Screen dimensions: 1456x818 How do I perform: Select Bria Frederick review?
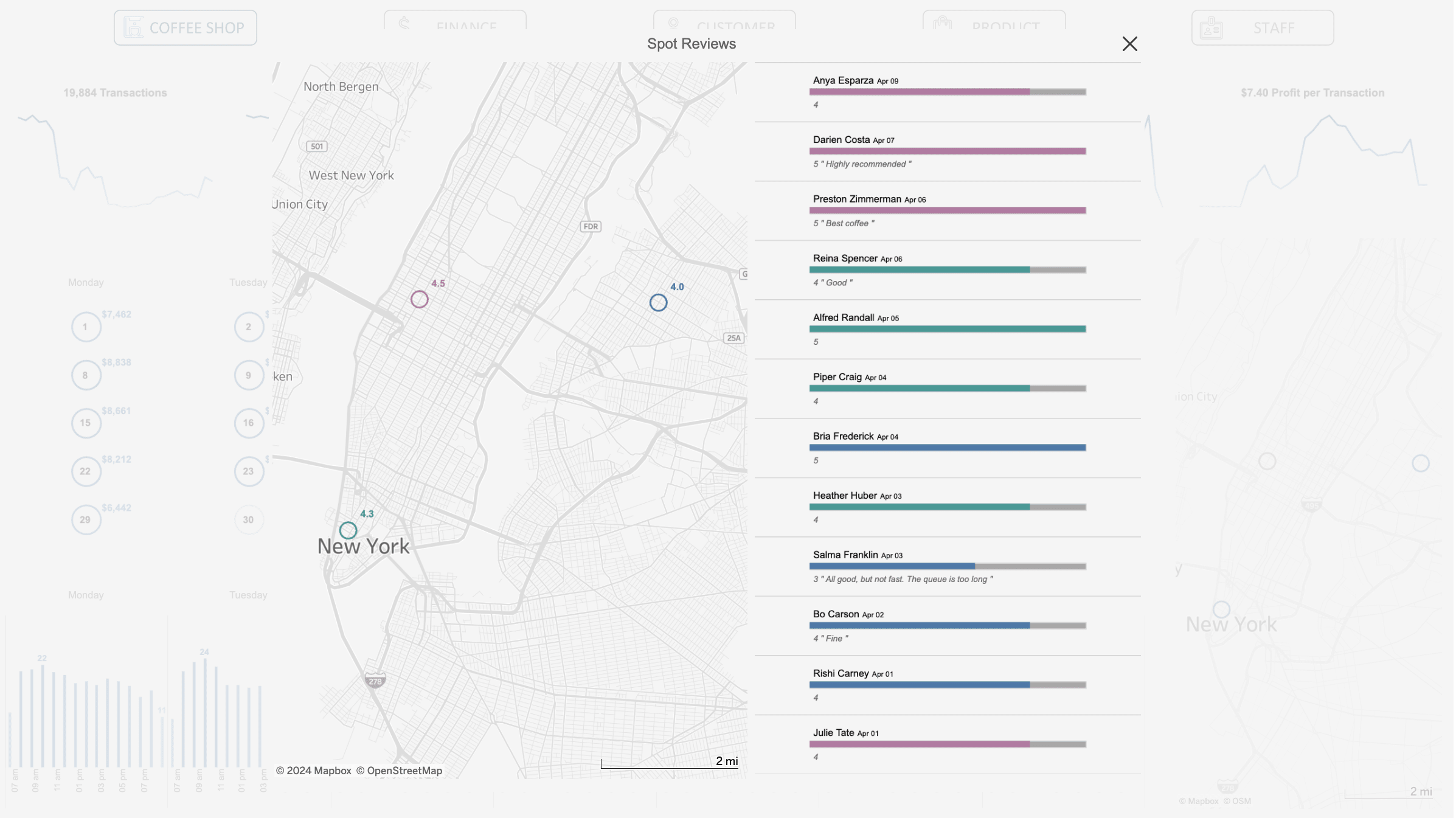pos(947,448)
